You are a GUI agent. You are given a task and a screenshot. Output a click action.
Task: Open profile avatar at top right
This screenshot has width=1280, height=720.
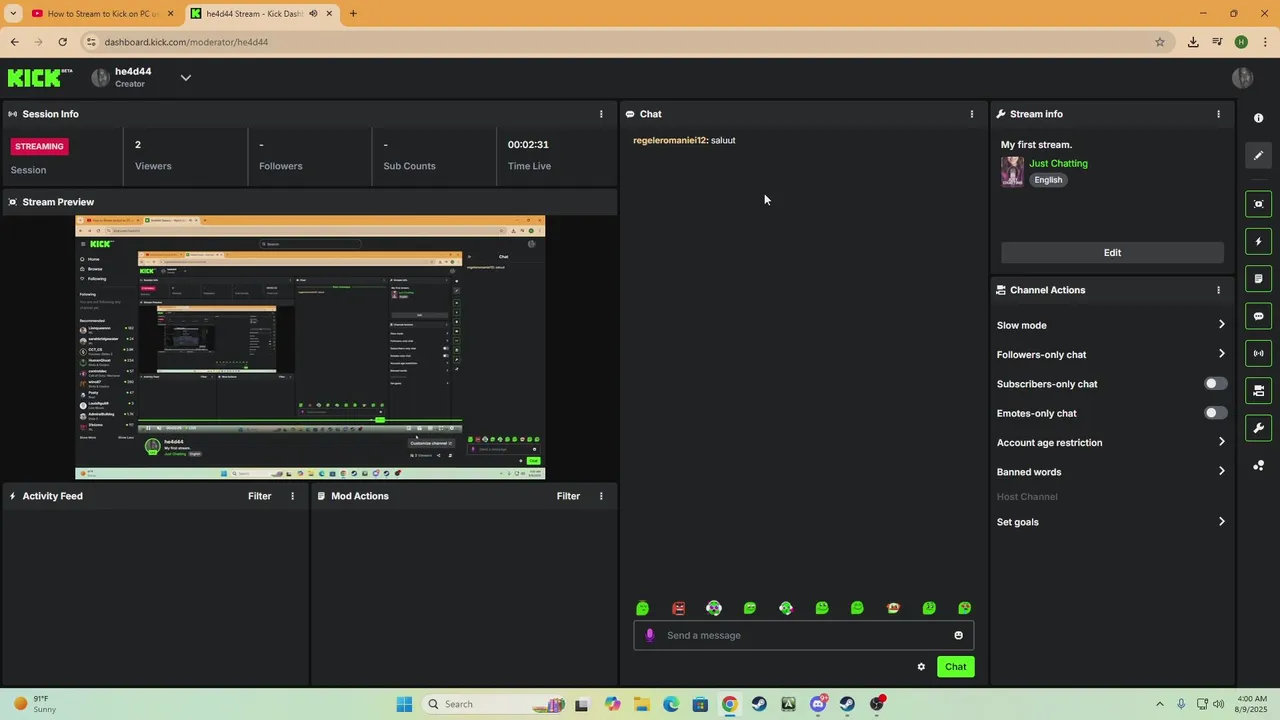(1243, 78)
